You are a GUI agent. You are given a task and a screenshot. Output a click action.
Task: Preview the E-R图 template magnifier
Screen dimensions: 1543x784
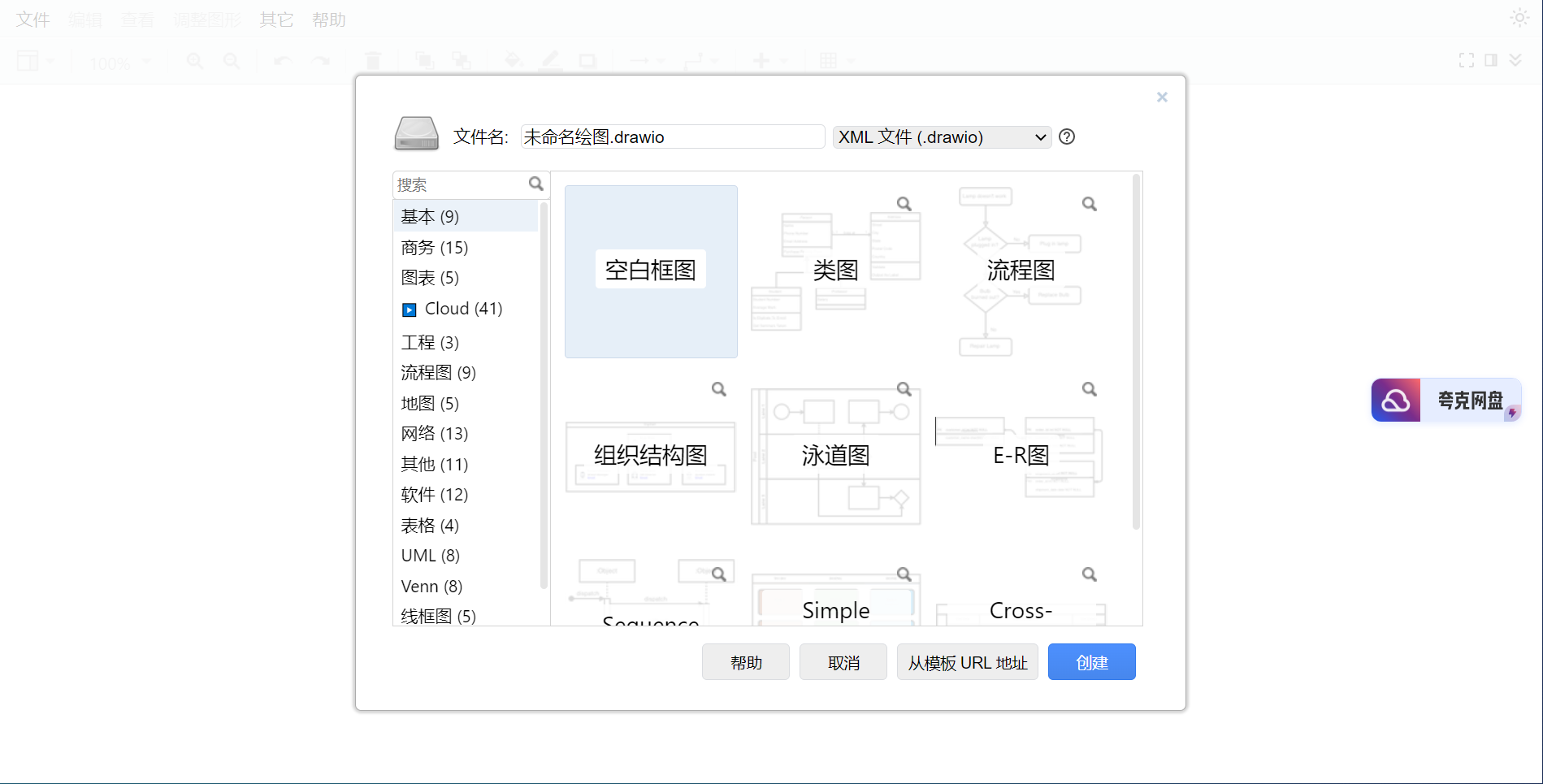click(x=1089, y=389)
